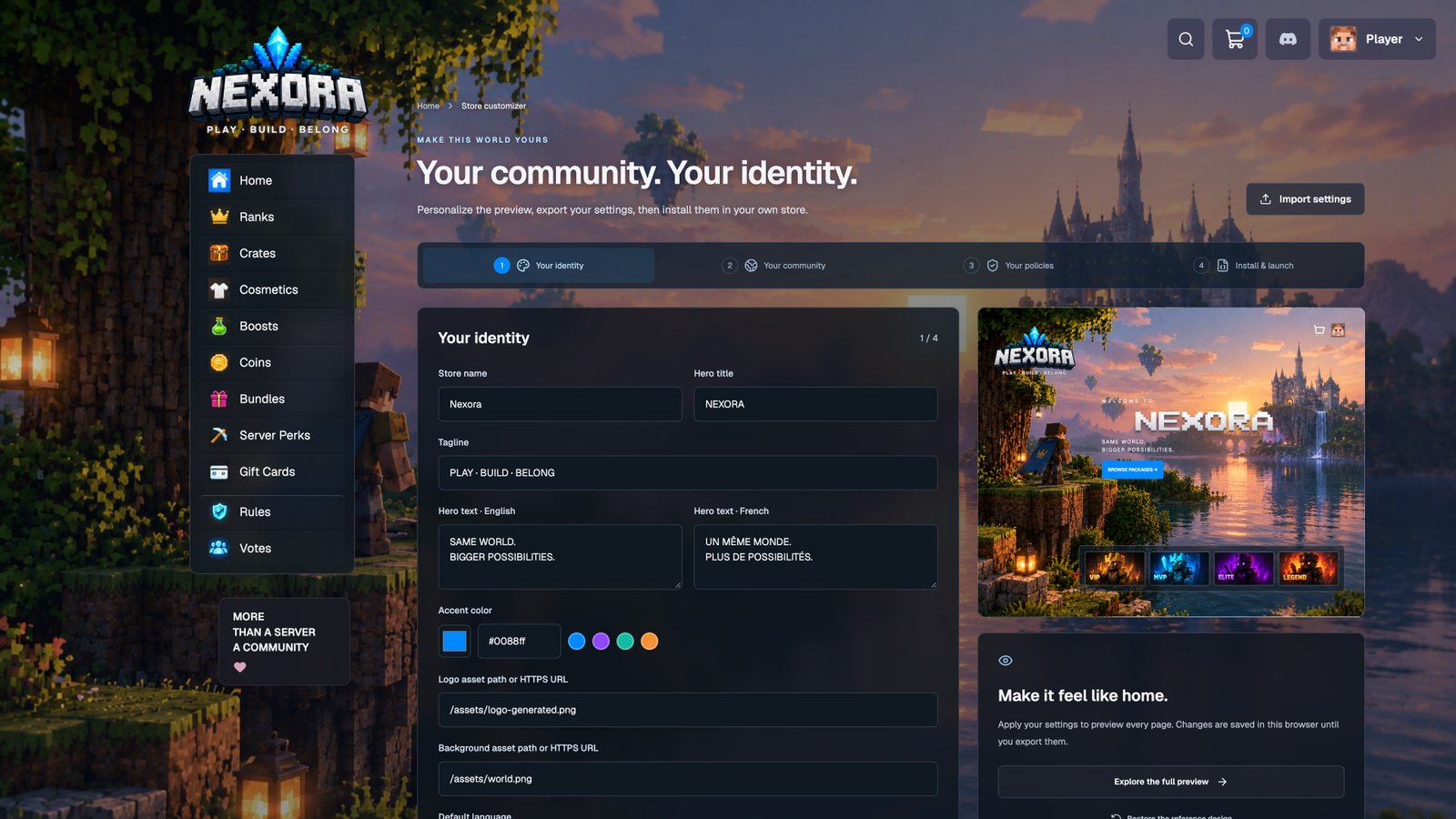This screenshot has height=819, width=1456.
Task: Click the MAKE THIS WORLD YOURS label
Action: [482, 140]
